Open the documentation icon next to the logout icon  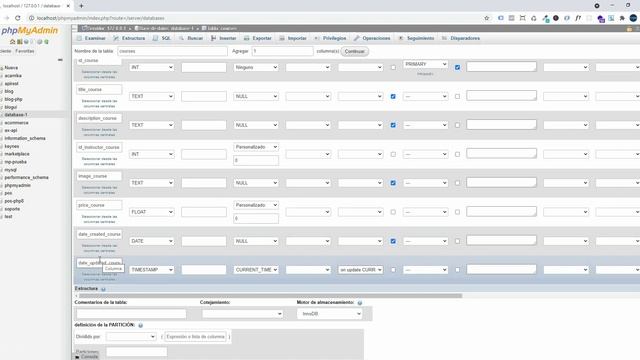coord(26,42)
